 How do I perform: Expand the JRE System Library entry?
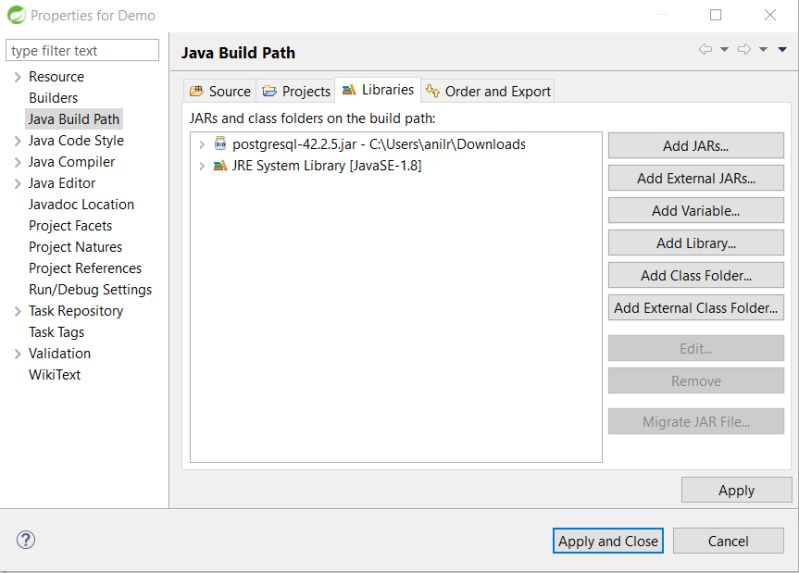click(x=202, y=166)
